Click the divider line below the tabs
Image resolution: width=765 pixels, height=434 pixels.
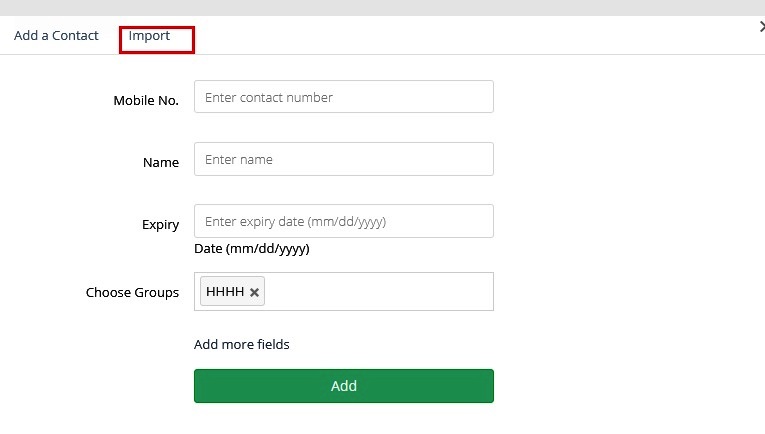click(382, 54)
